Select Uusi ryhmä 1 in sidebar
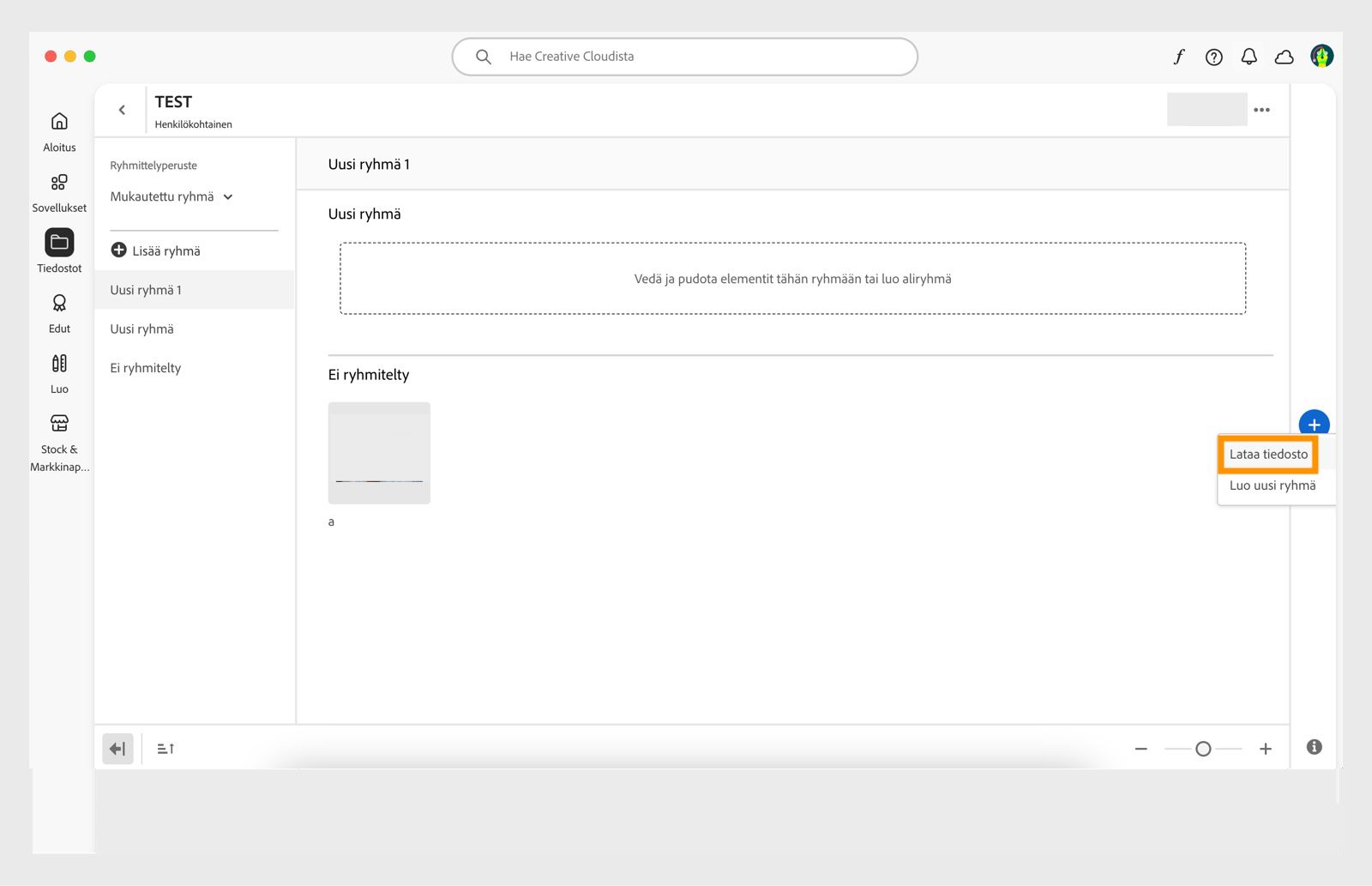 [195, 290]
